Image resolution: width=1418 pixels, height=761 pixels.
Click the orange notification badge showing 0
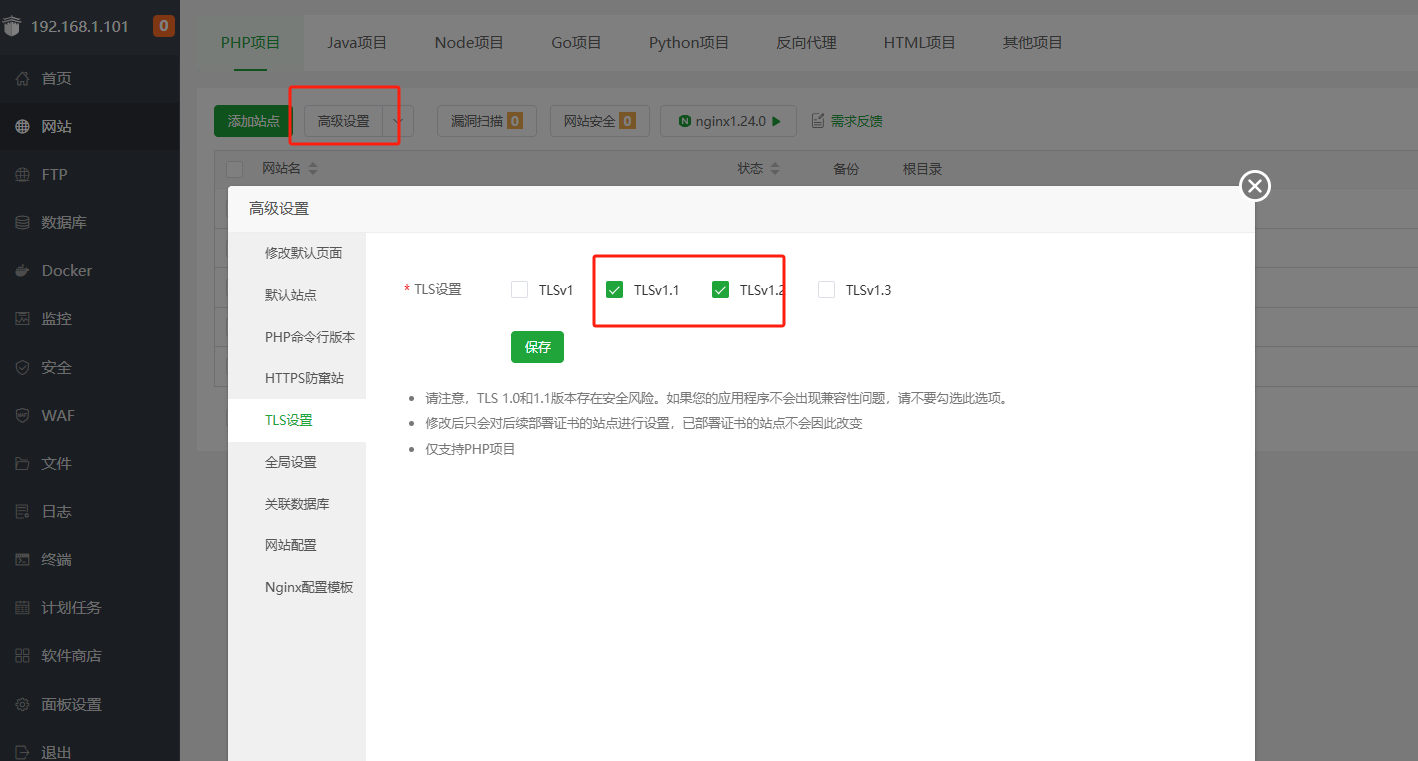[x=164, y=26]
